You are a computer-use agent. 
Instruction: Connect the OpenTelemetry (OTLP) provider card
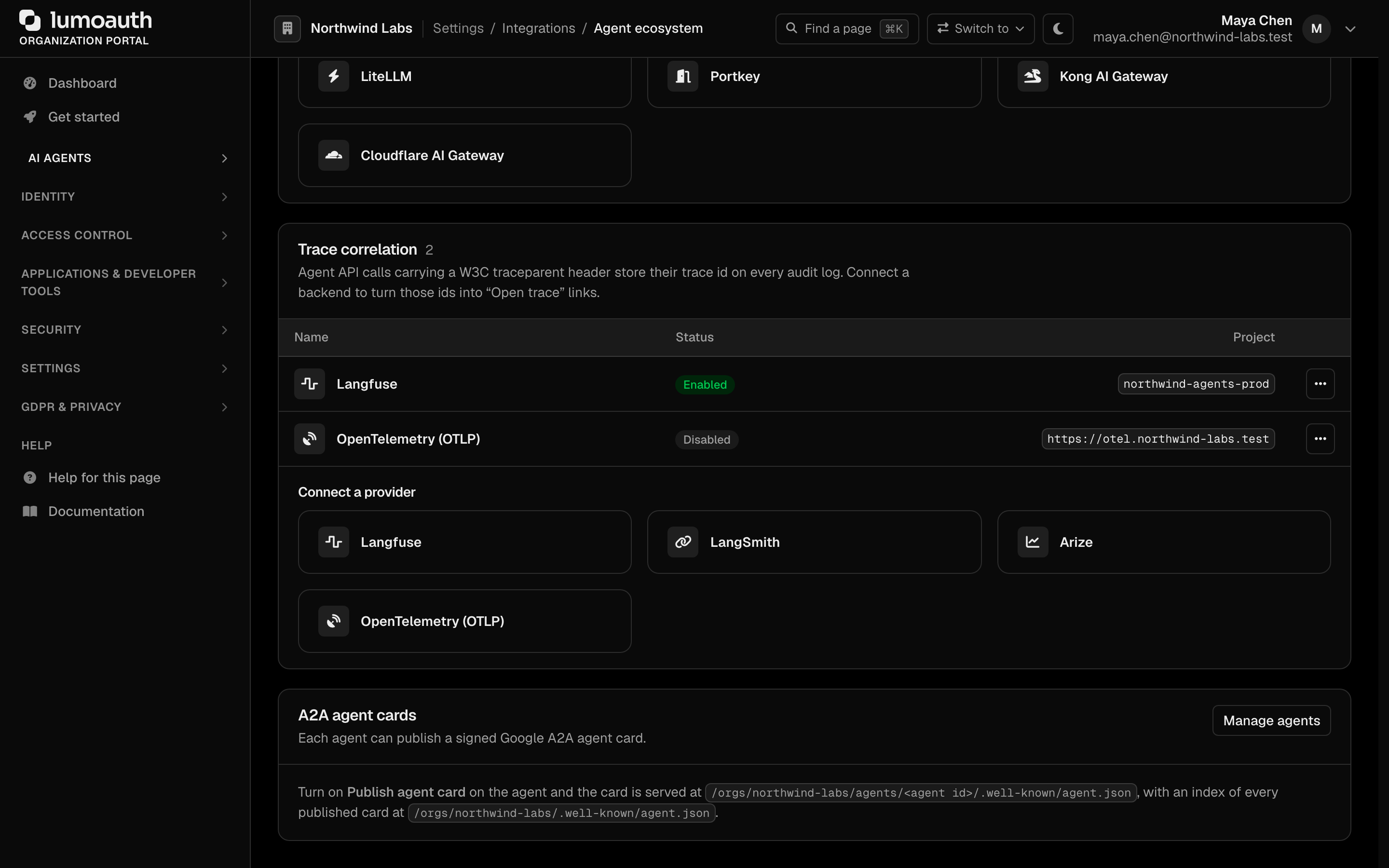point(464,621)
